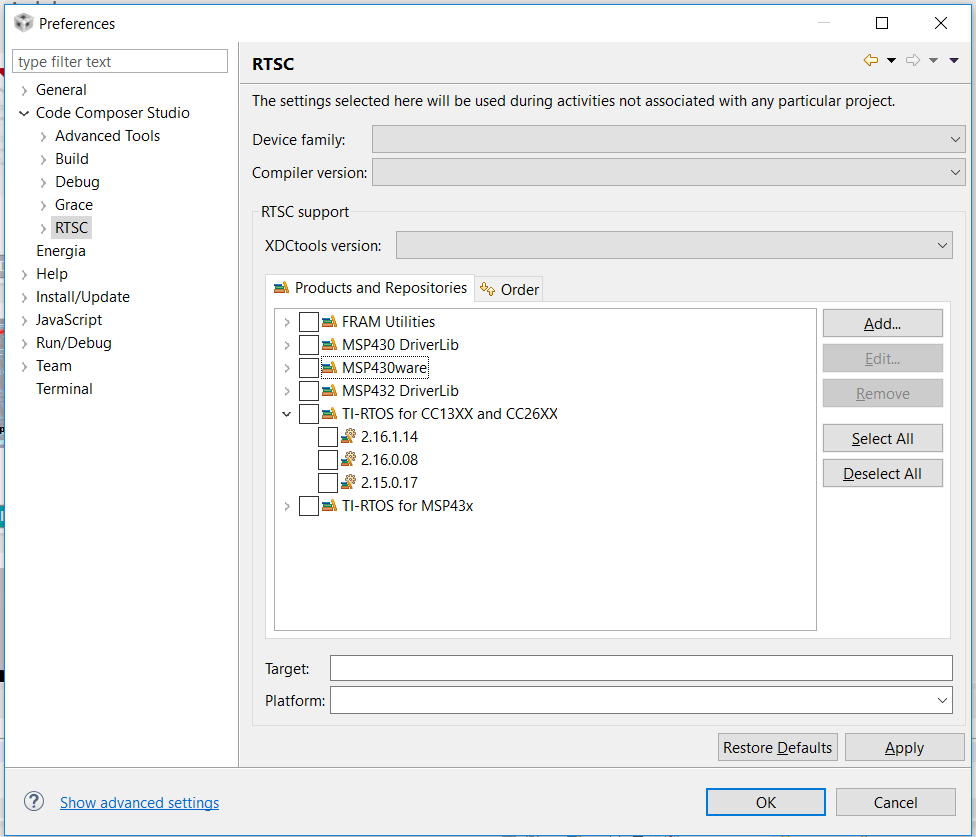
Task: Select the Build preferences item
Action: (72, 159)
